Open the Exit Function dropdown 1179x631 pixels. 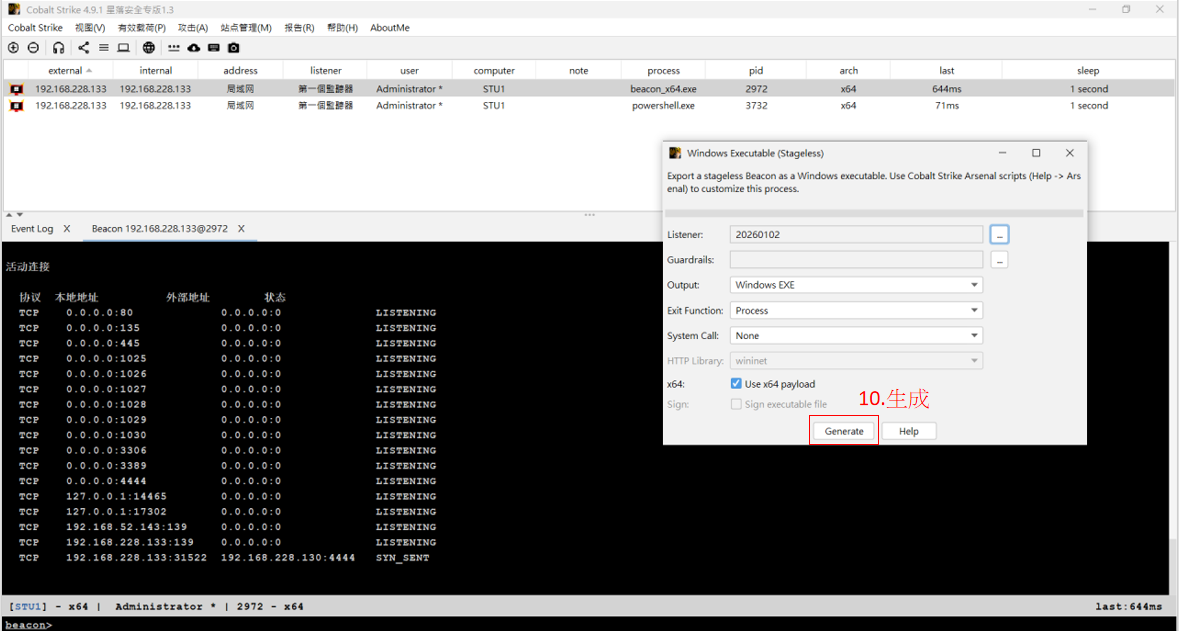(856, 310)
